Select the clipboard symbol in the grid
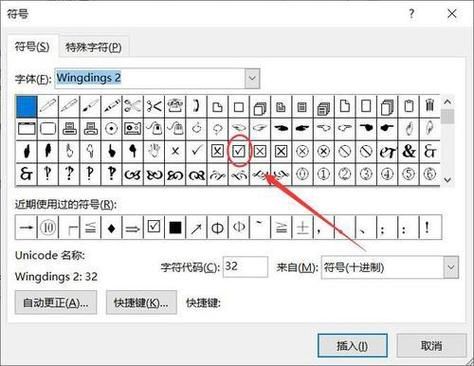Image resolution: width=474 pixels, height=366 pixels. 409,107
